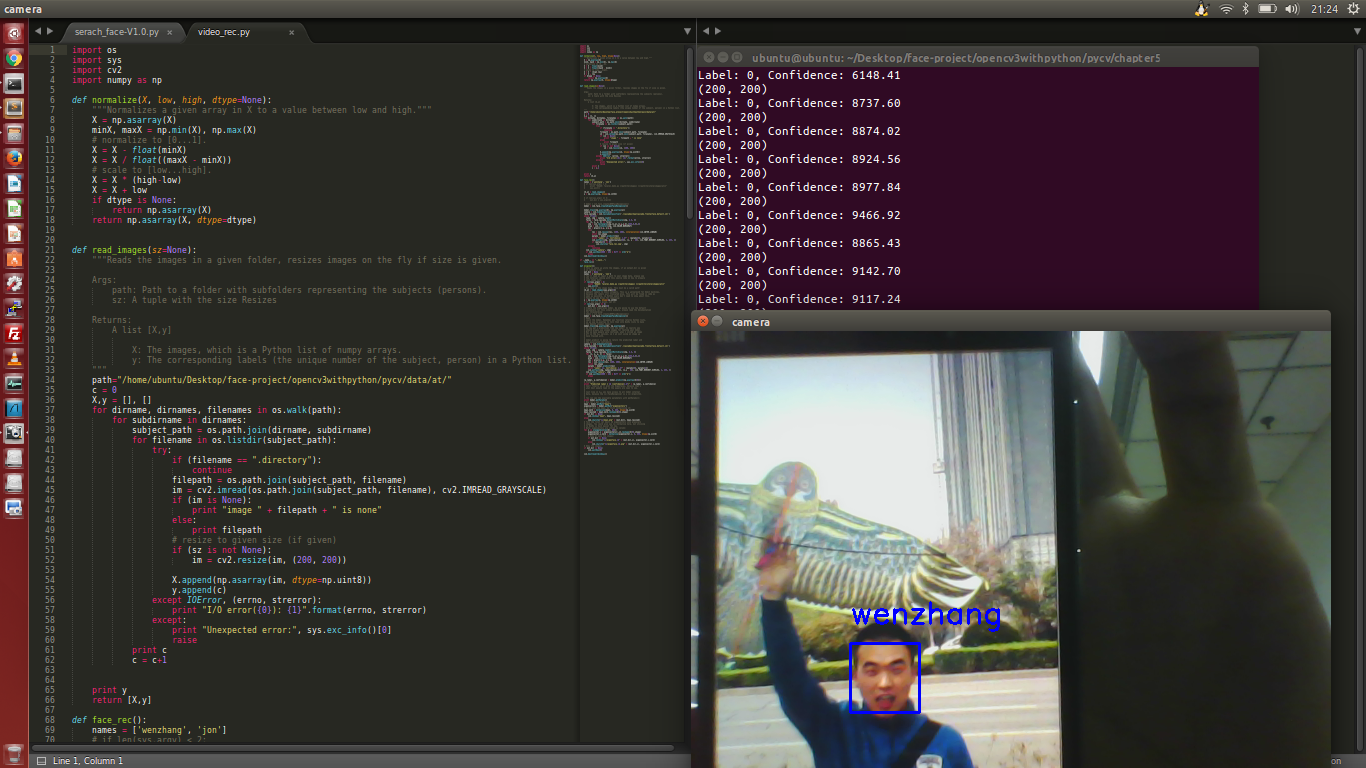Image resolution: width=1366 pixels, height=768 pixels.
Task: Open the battery indicator menu
Action: pyautogui.click(x=1267, y=9)
